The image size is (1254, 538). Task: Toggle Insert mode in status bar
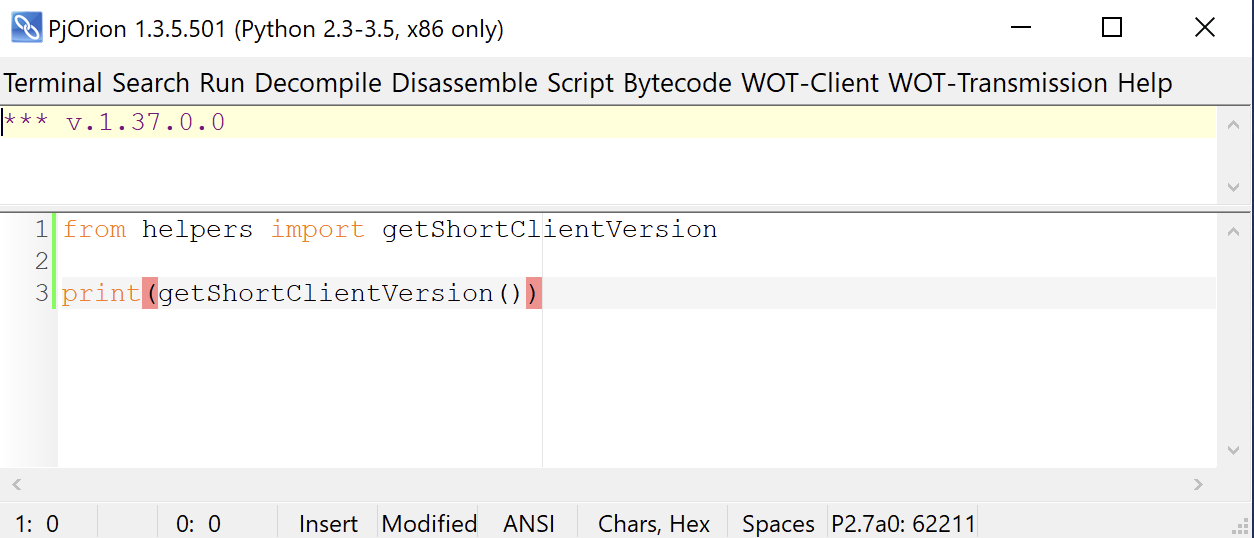tap(328, 523)
